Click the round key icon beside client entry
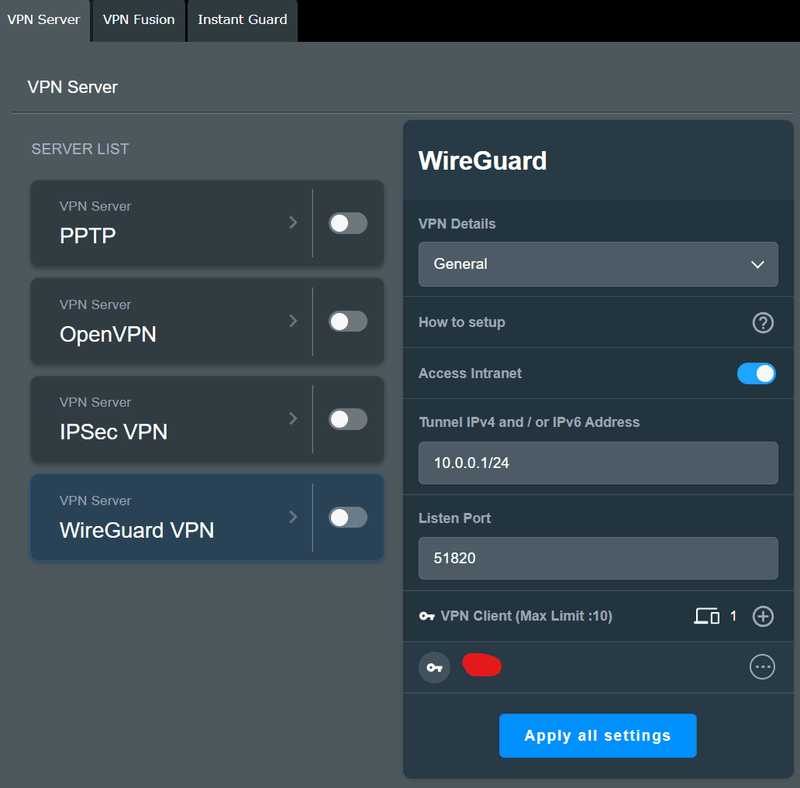800x788 pixels. (434, 667)
